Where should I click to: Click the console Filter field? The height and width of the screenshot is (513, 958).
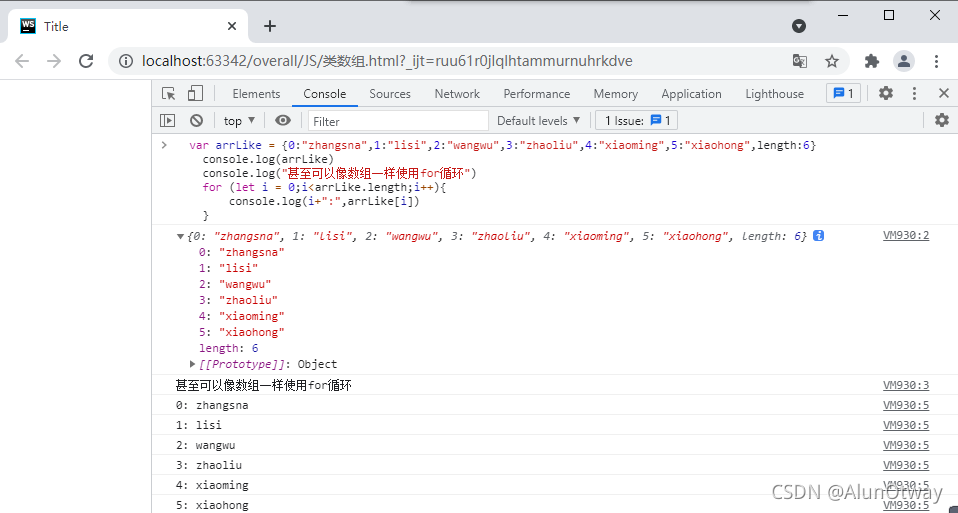point(398,121)
